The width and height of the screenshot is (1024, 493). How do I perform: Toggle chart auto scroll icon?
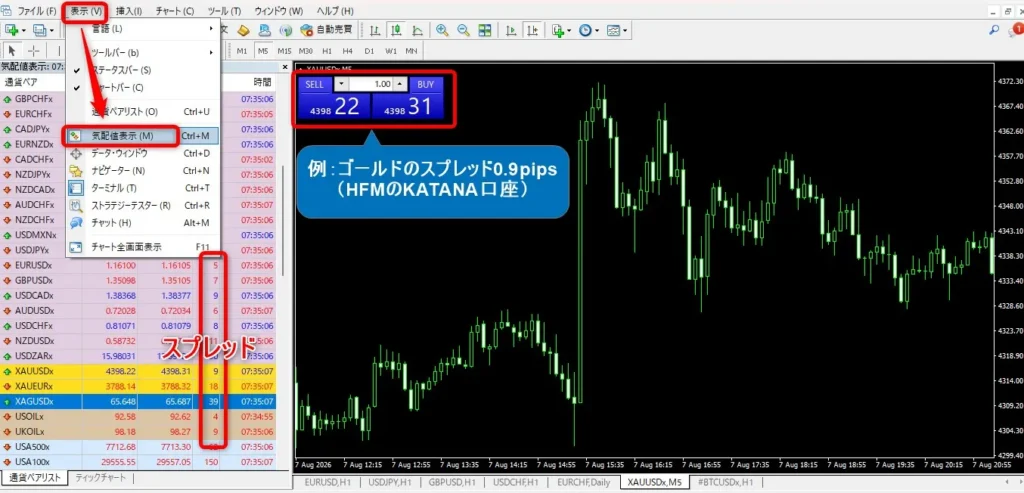tap(513, 30)
